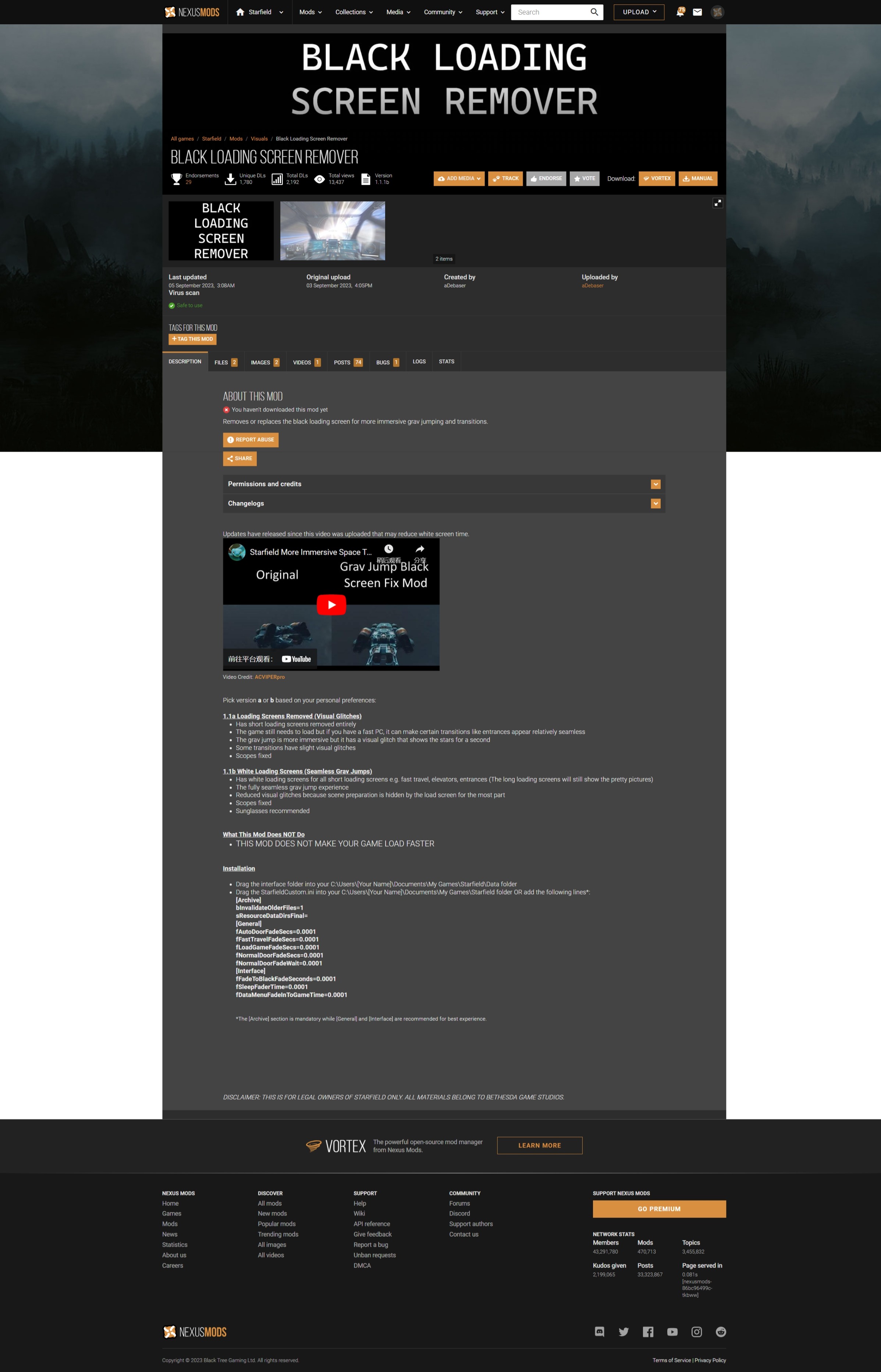Click the Total views eye icon
The width and height of the screenshot is (881, 1372).
[x=319, y=179]
